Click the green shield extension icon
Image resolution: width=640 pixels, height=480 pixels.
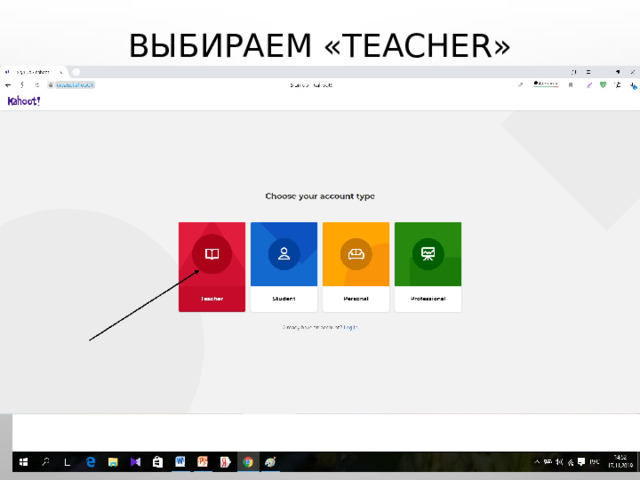pos(603,85)
